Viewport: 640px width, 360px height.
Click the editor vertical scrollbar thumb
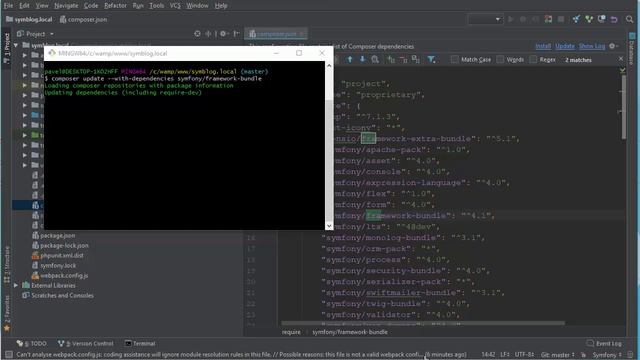[624, 107]
